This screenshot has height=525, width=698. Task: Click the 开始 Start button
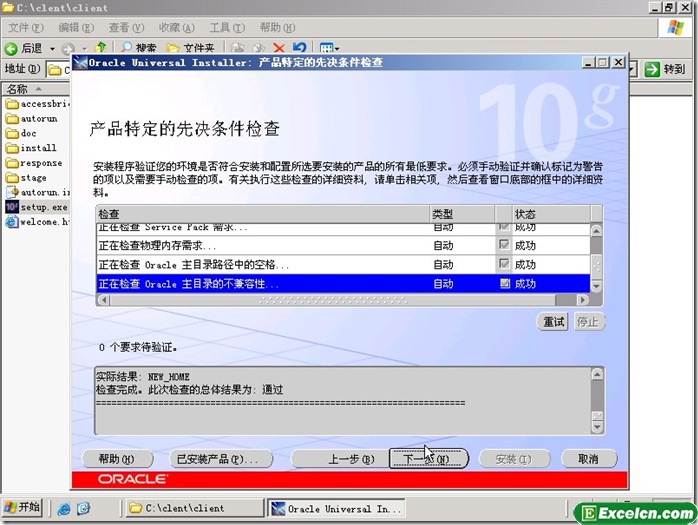coord(22,508)
